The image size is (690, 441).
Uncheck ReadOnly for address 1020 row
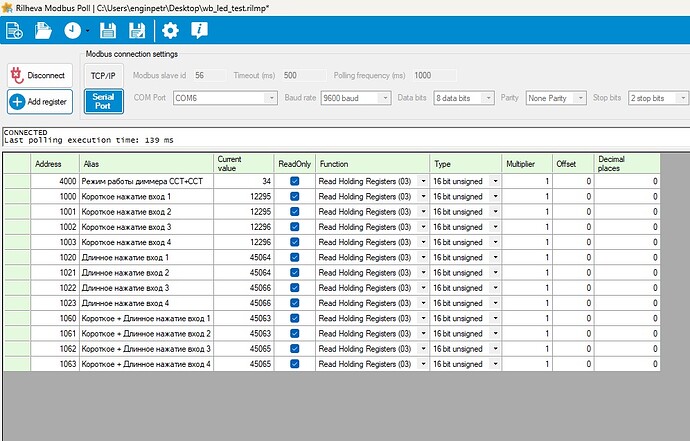(x=294, y=257)
